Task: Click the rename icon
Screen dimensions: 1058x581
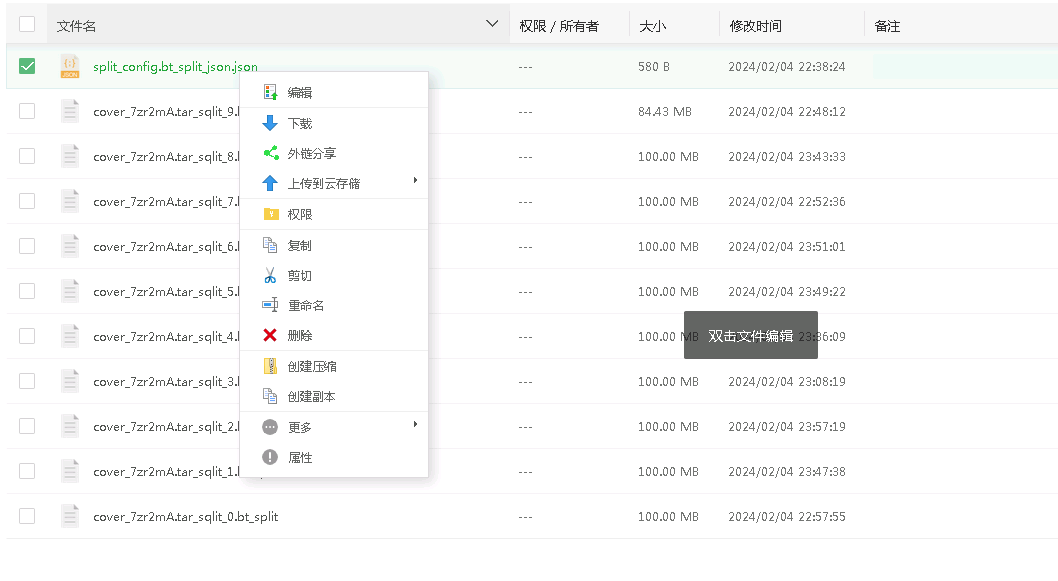Action: click(x=270, y=305)
